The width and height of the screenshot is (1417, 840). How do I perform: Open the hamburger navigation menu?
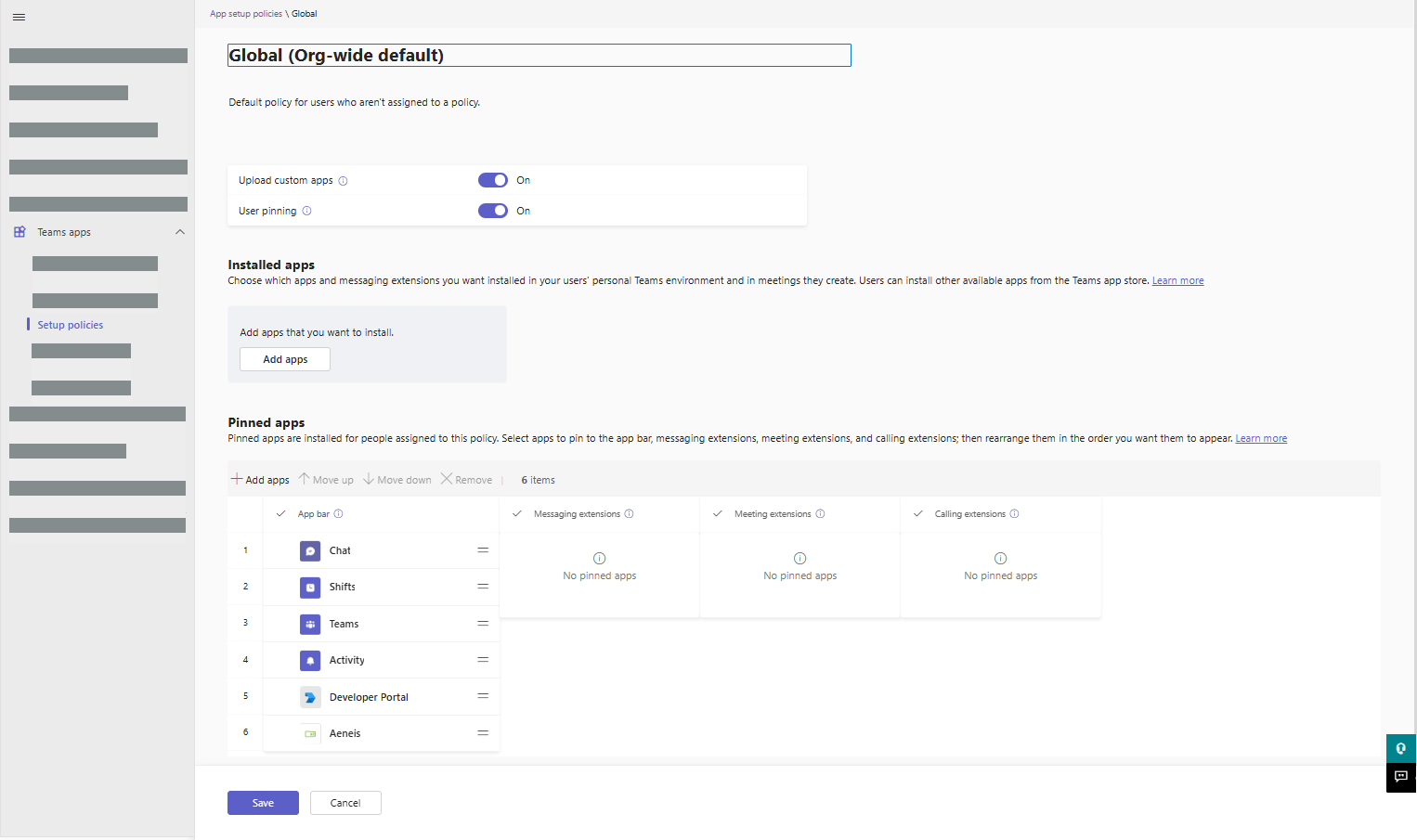tap(19, 17)
